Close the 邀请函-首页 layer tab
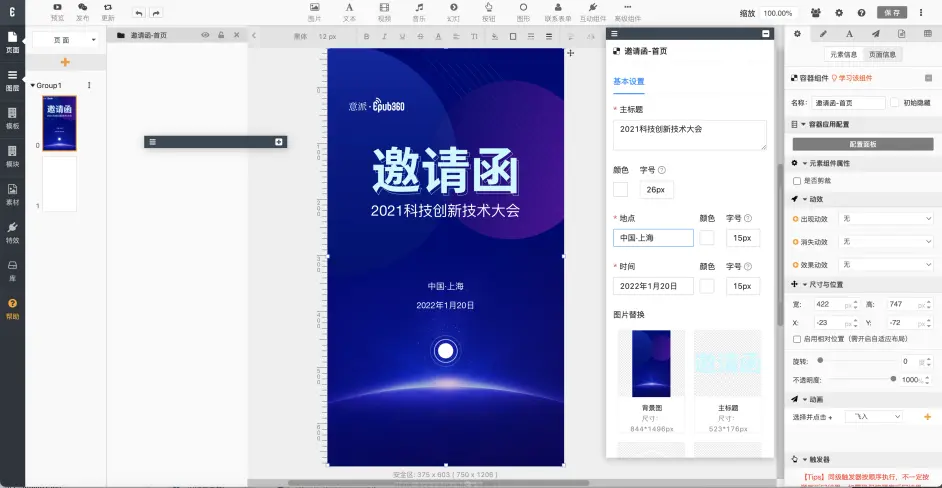Viewport: 942px width, 488px height. click(236, 35)
